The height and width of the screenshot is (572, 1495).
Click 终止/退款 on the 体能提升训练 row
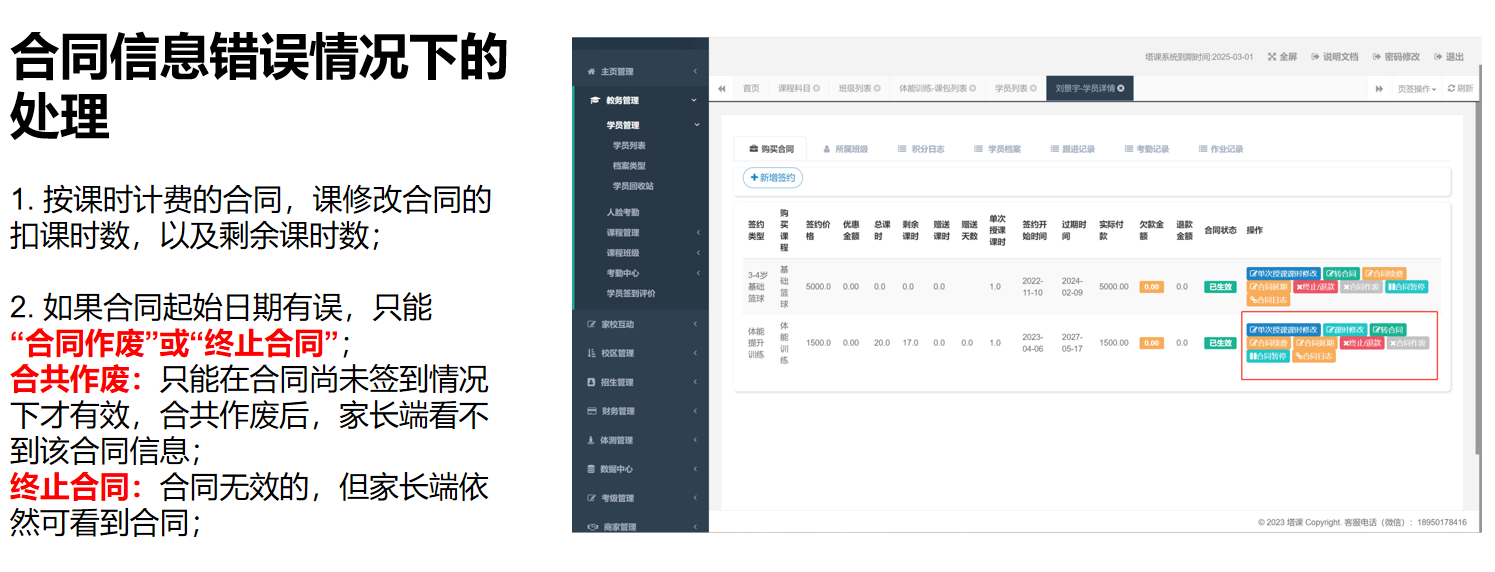click(x=1362, y=343)
